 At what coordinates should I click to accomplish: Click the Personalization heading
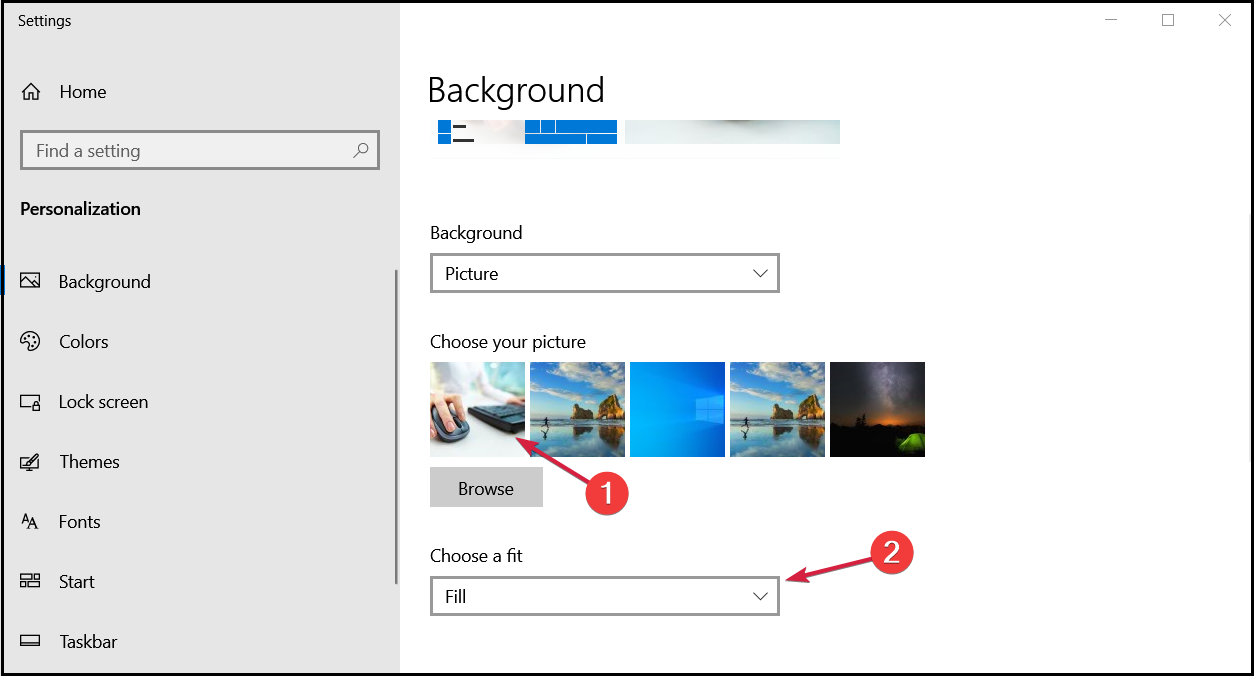pos(80,209)
